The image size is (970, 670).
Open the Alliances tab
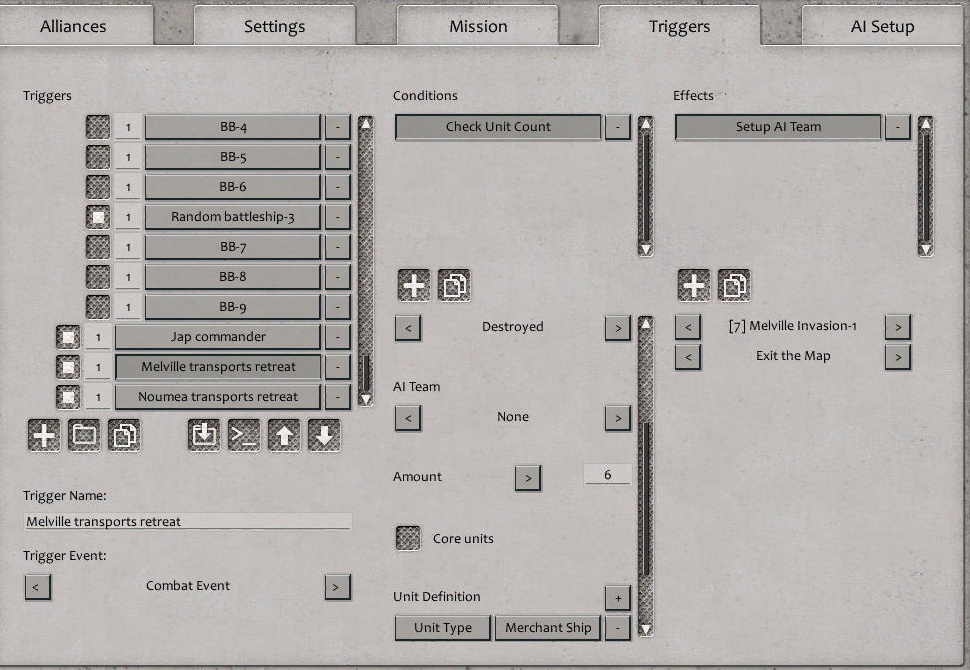pos(74,26)
